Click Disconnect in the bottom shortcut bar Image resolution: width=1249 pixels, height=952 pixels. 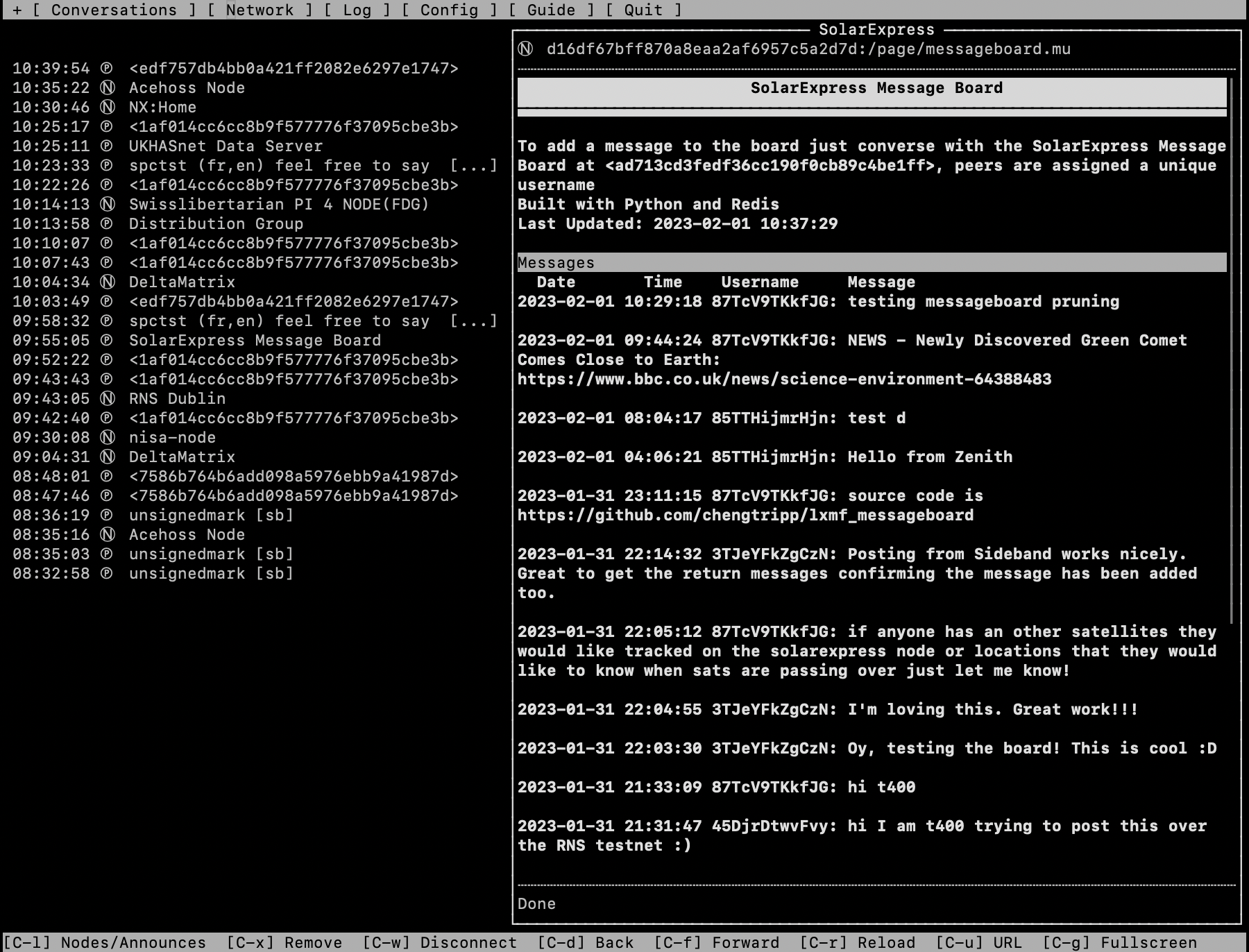[x=440, y=942]
